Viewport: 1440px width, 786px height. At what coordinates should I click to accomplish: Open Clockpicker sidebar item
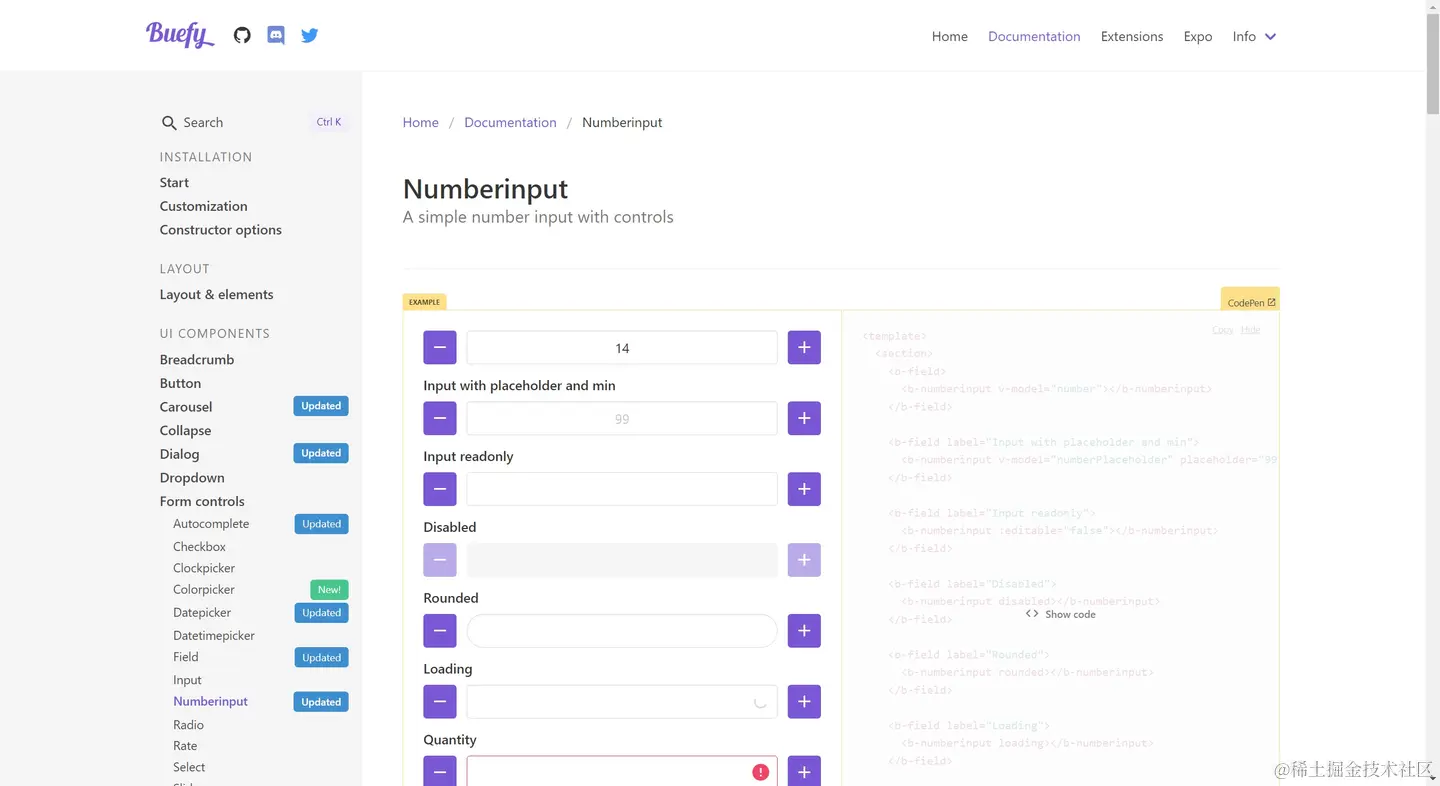(204, 568)
